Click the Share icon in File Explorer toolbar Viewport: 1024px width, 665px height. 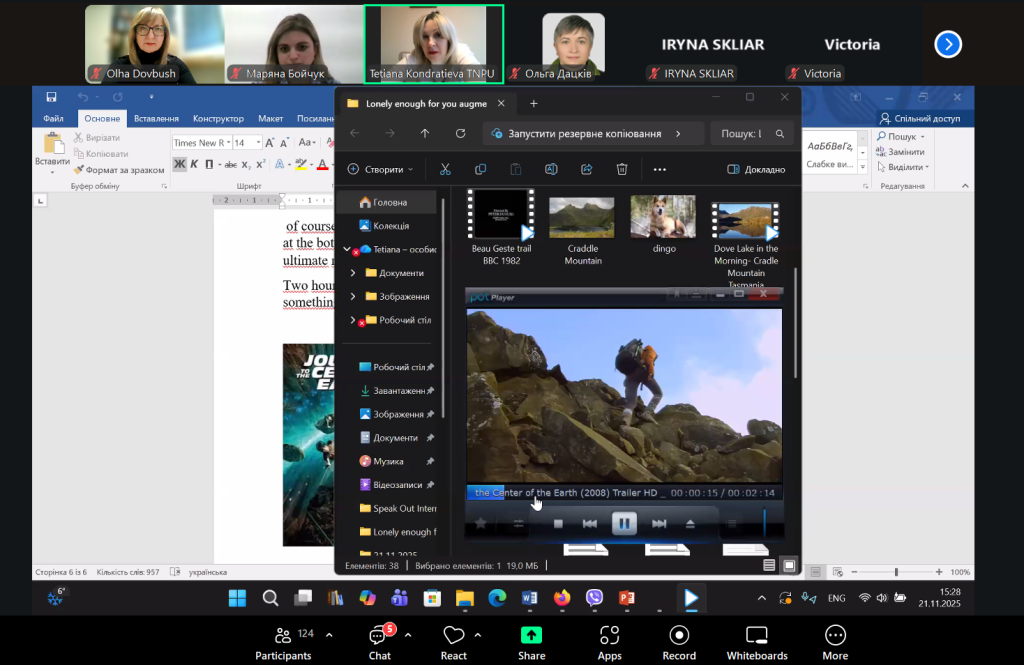tap(587, 170)
